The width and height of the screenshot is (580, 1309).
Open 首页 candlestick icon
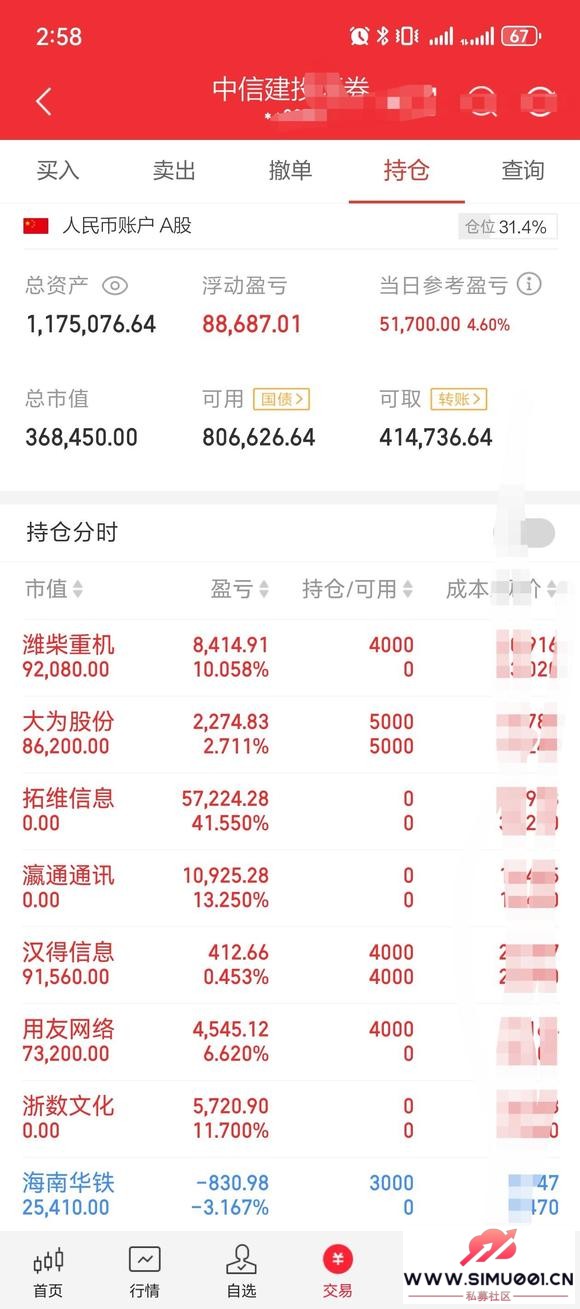(x=48, y=1259)
